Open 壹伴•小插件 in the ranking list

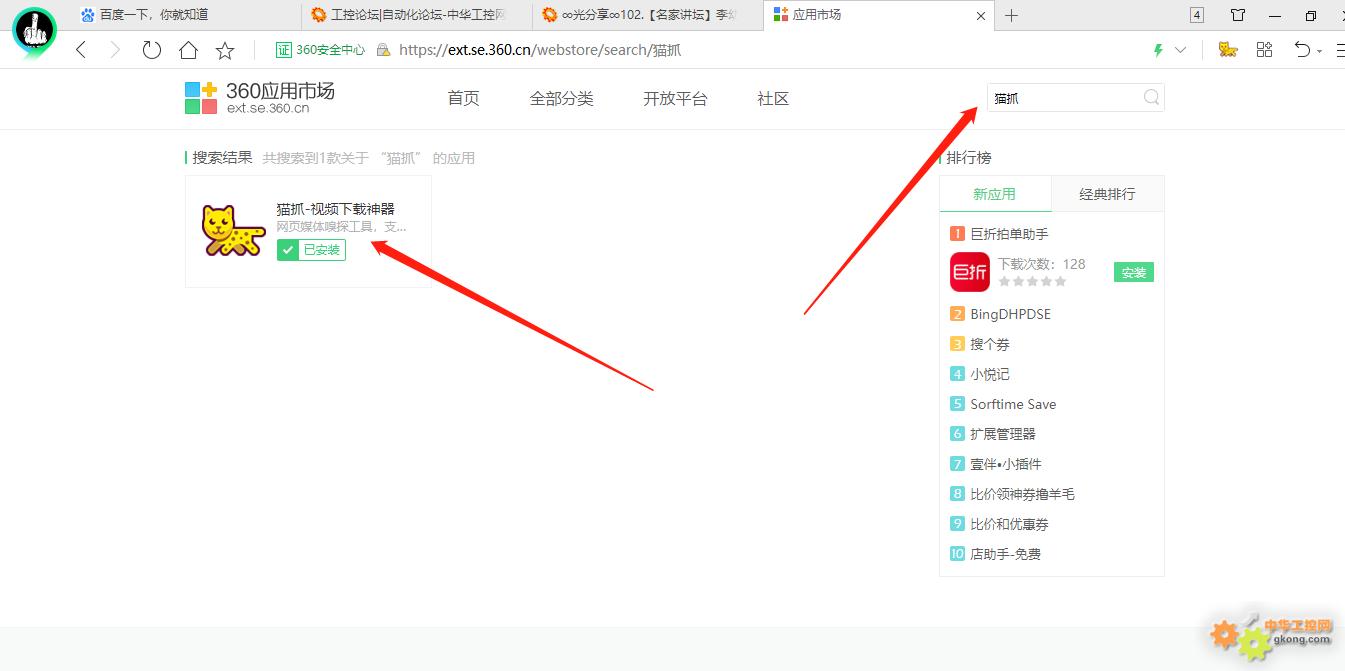1006,464
